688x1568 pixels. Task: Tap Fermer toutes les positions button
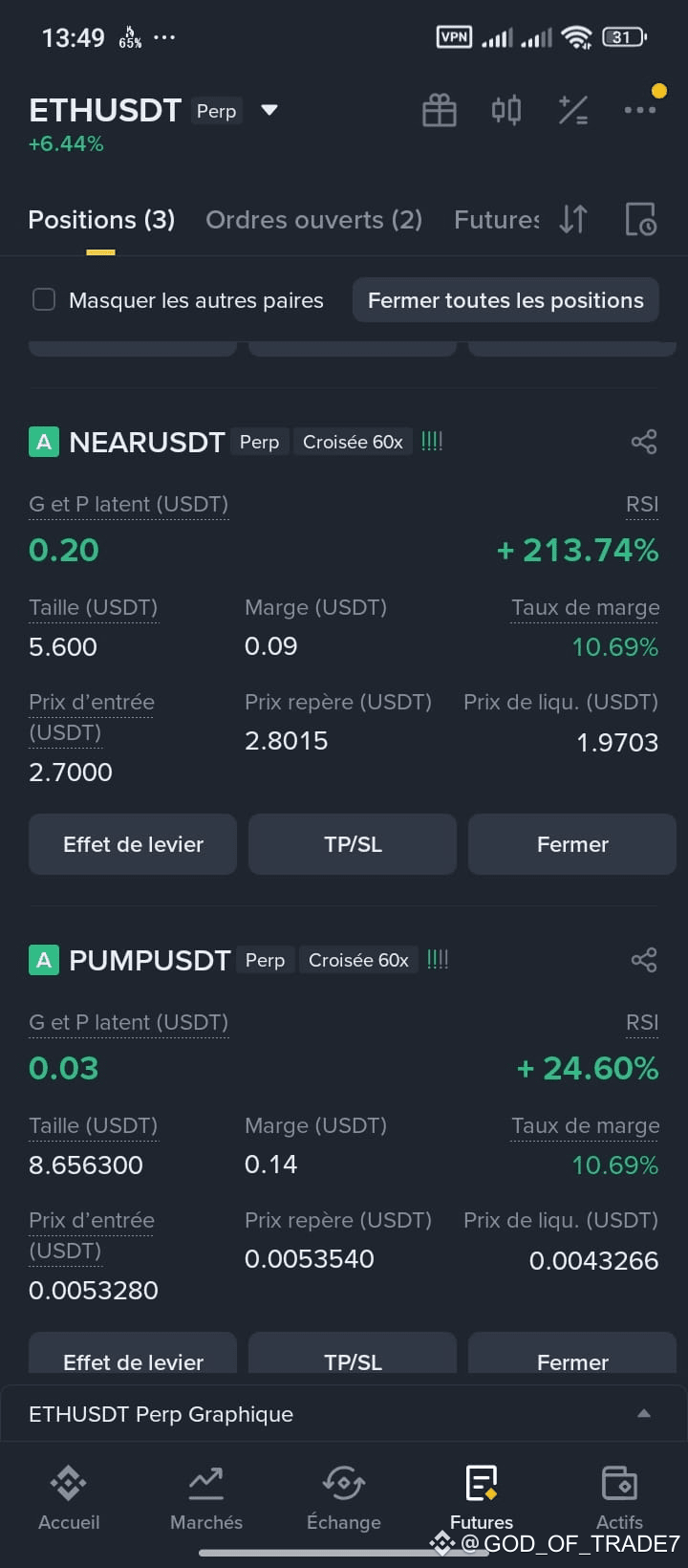(505, 300)
